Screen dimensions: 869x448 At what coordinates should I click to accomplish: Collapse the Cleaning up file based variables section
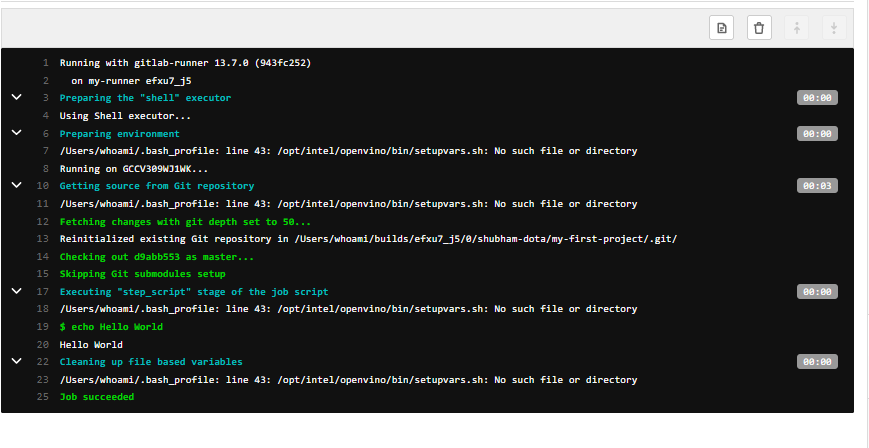click(17, 361)
